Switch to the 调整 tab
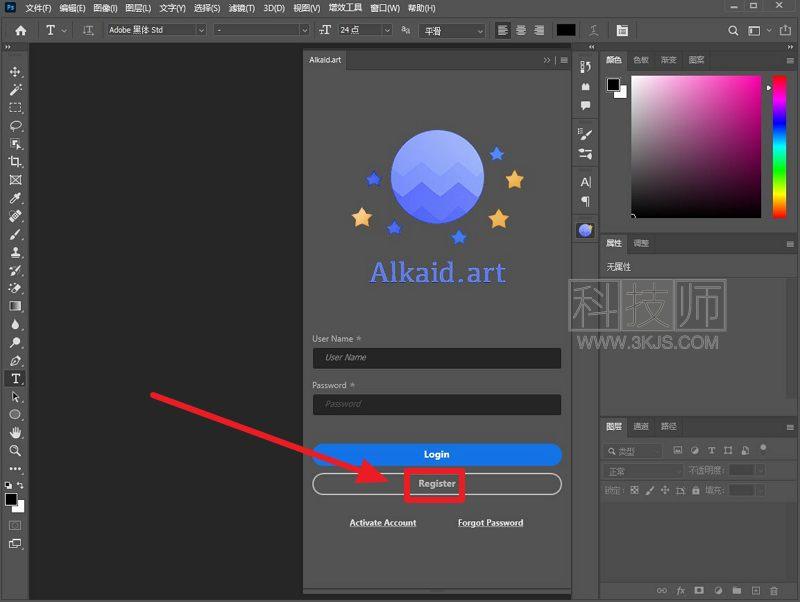The width and height of the screenshot is (800, 602). 641,243
